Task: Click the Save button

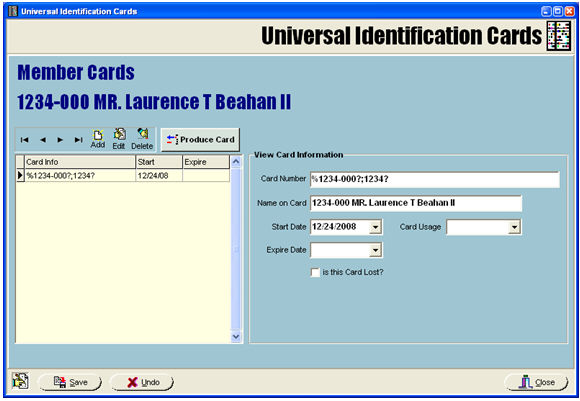Action: (70, 382)
